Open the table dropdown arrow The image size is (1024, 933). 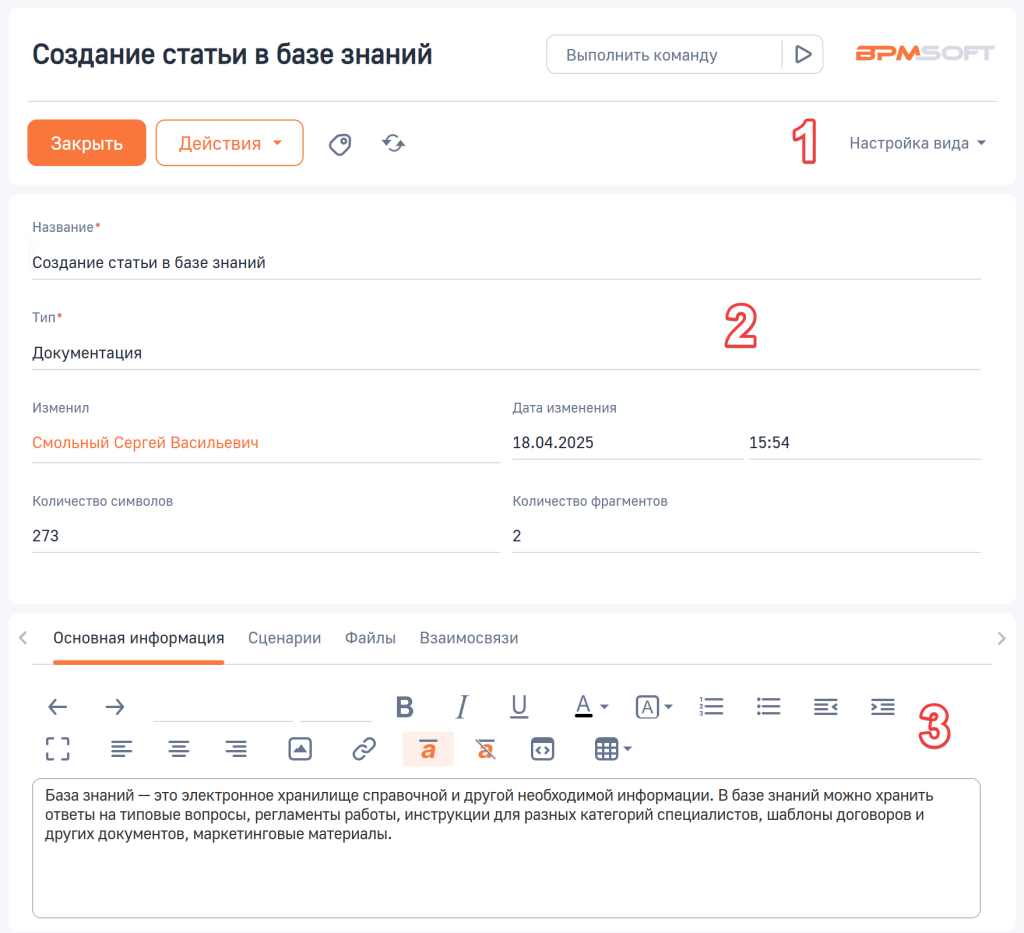click(x=628, y=749)
